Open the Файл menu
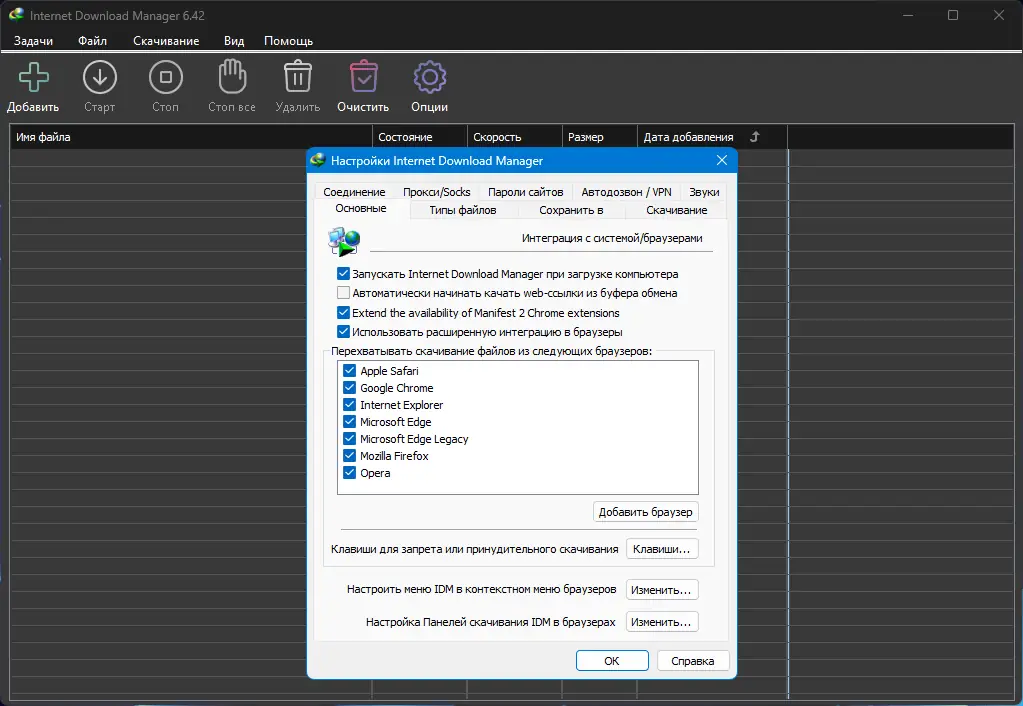The width and height of the screenshot is (1023, 706). (x=92, y=40)
